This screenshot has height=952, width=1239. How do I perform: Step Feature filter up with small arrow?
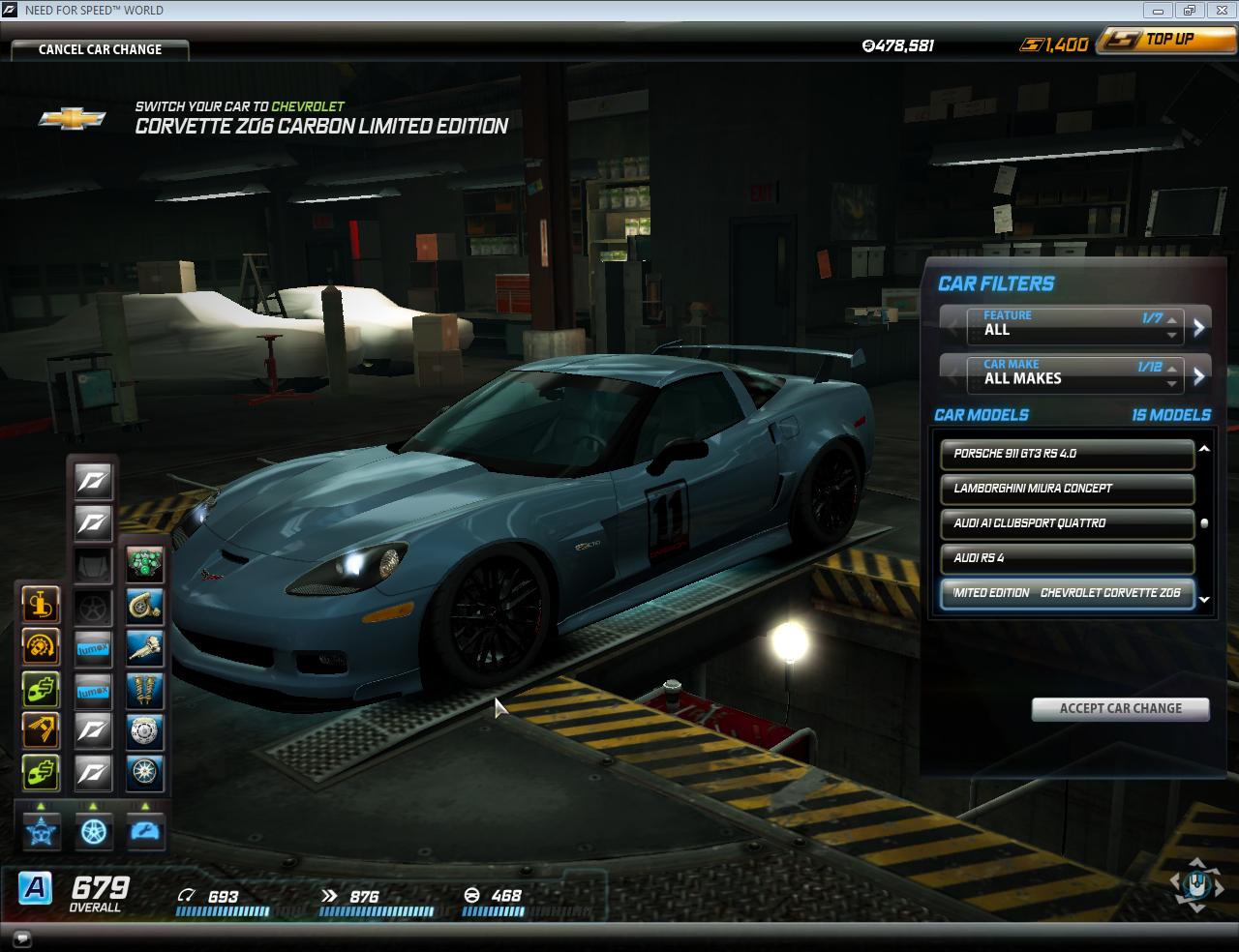coord(1172,319)
